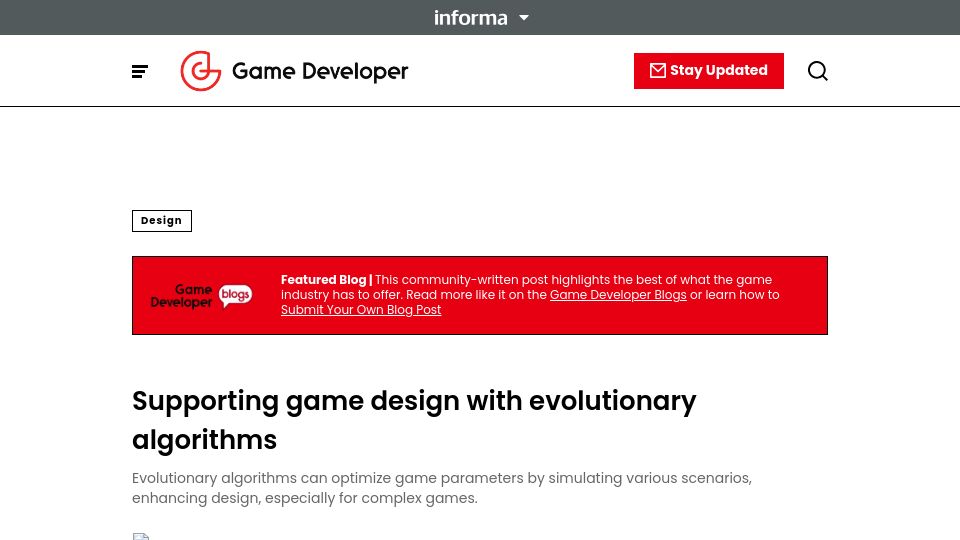Image resolution: width=960 pixels, height=540 pixels.
Task: Open the Game Developer Blogs link
Action: [618, 294]
